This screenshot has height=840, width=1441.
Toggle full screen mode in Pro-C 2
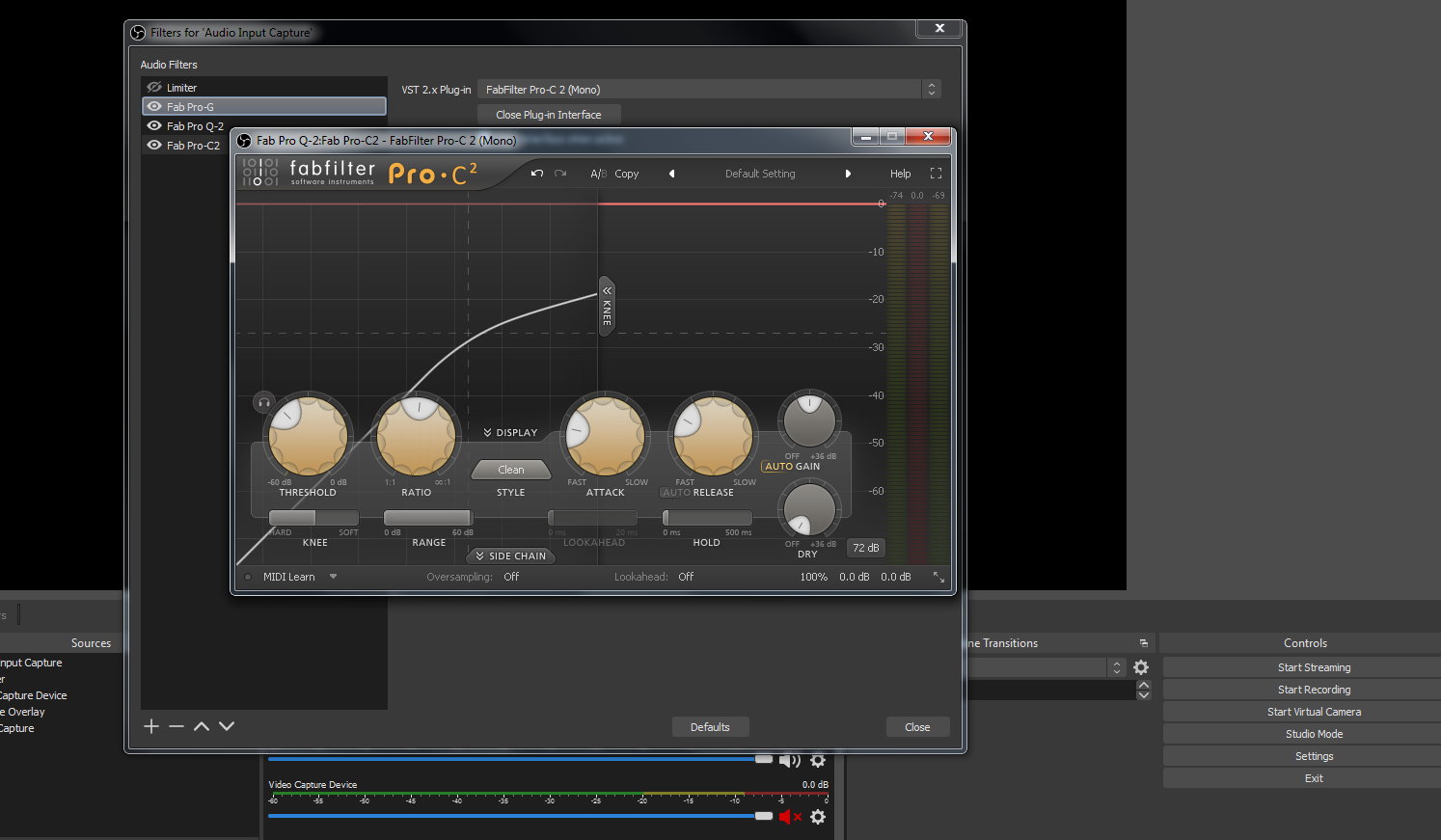coord(936,174)
